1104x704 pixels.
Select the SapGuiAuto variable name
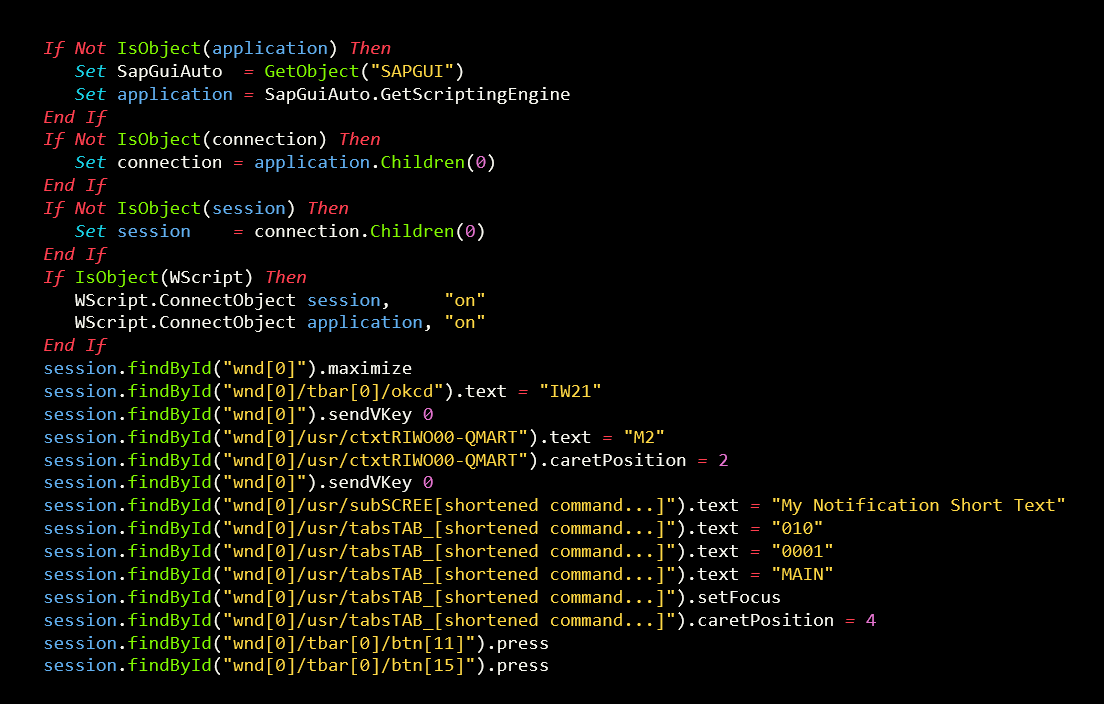[x=170, y=71]
